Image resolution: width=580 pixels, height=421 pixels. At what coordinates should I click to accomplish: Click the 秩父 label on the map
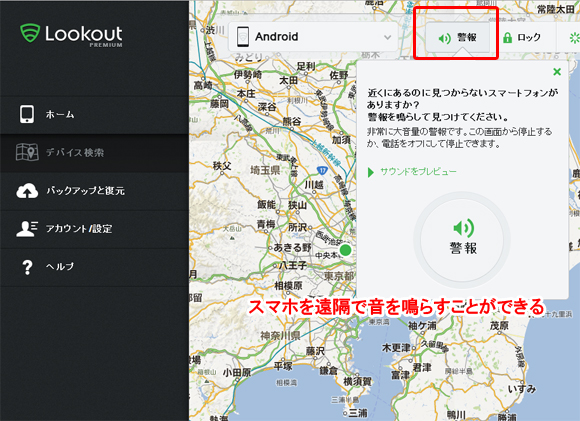(x=222, y=165)
